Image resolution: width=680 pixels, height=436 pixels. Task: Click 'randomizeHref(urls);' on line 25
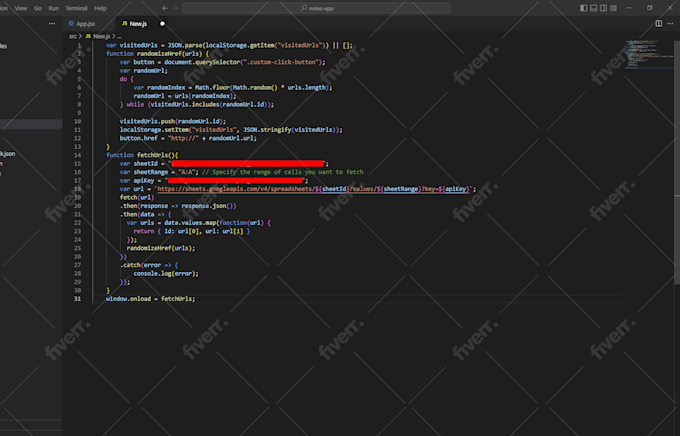(161, 248)
